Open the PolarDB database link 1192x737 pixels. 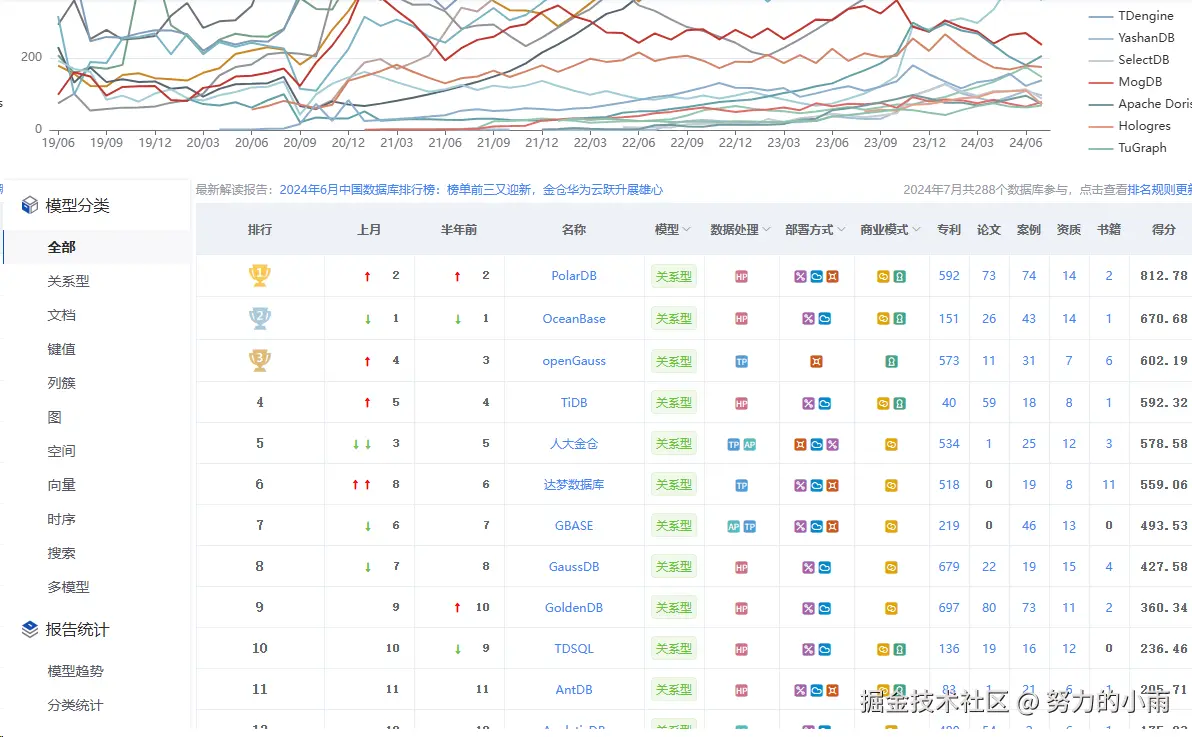tap(574, 276)
